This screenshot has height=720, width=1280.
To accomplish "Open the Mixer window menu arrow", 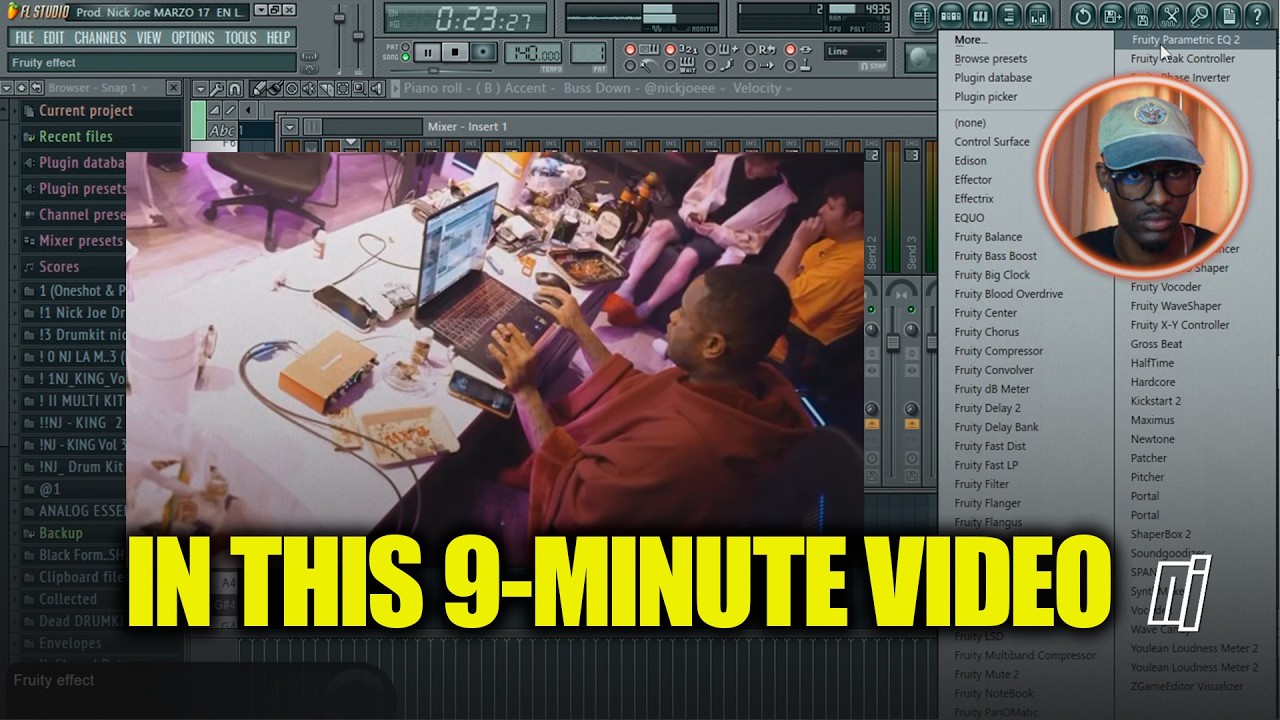I will [290, 127].
